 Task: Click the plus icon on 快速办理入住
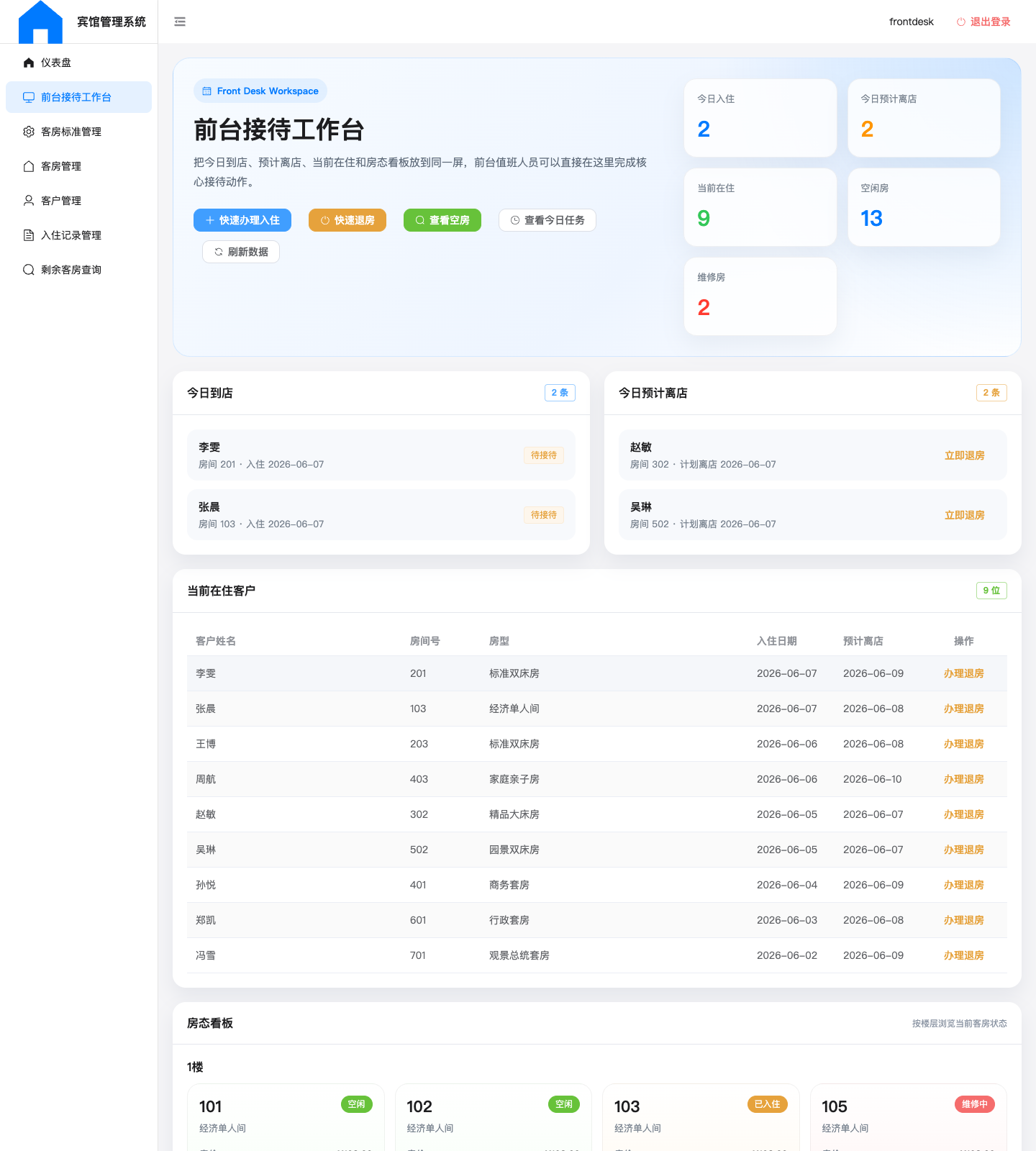pos(210,220)
